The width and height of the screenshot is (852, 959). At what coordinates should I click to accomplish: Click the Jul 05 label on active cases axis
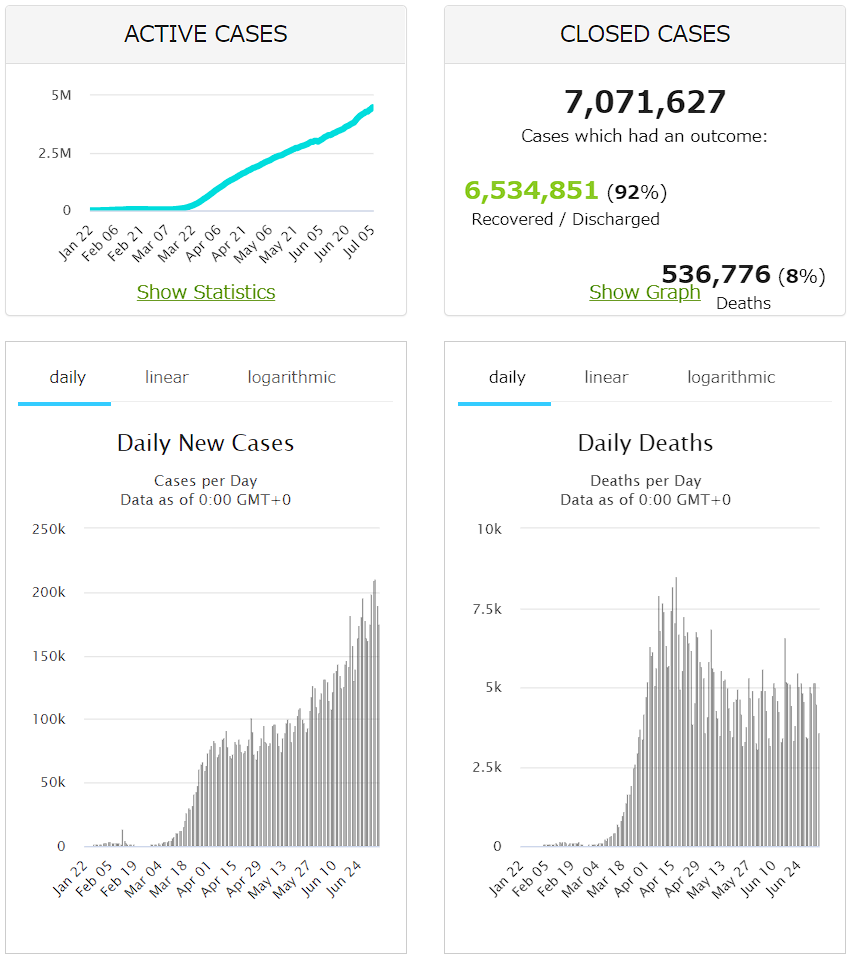[x=360, y=242]
